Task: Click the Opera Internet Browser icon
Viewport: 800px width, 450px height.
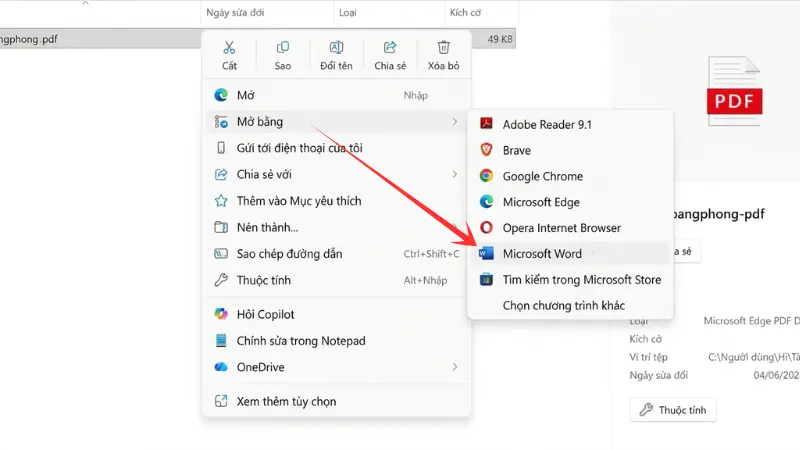Action: point(486,227)
